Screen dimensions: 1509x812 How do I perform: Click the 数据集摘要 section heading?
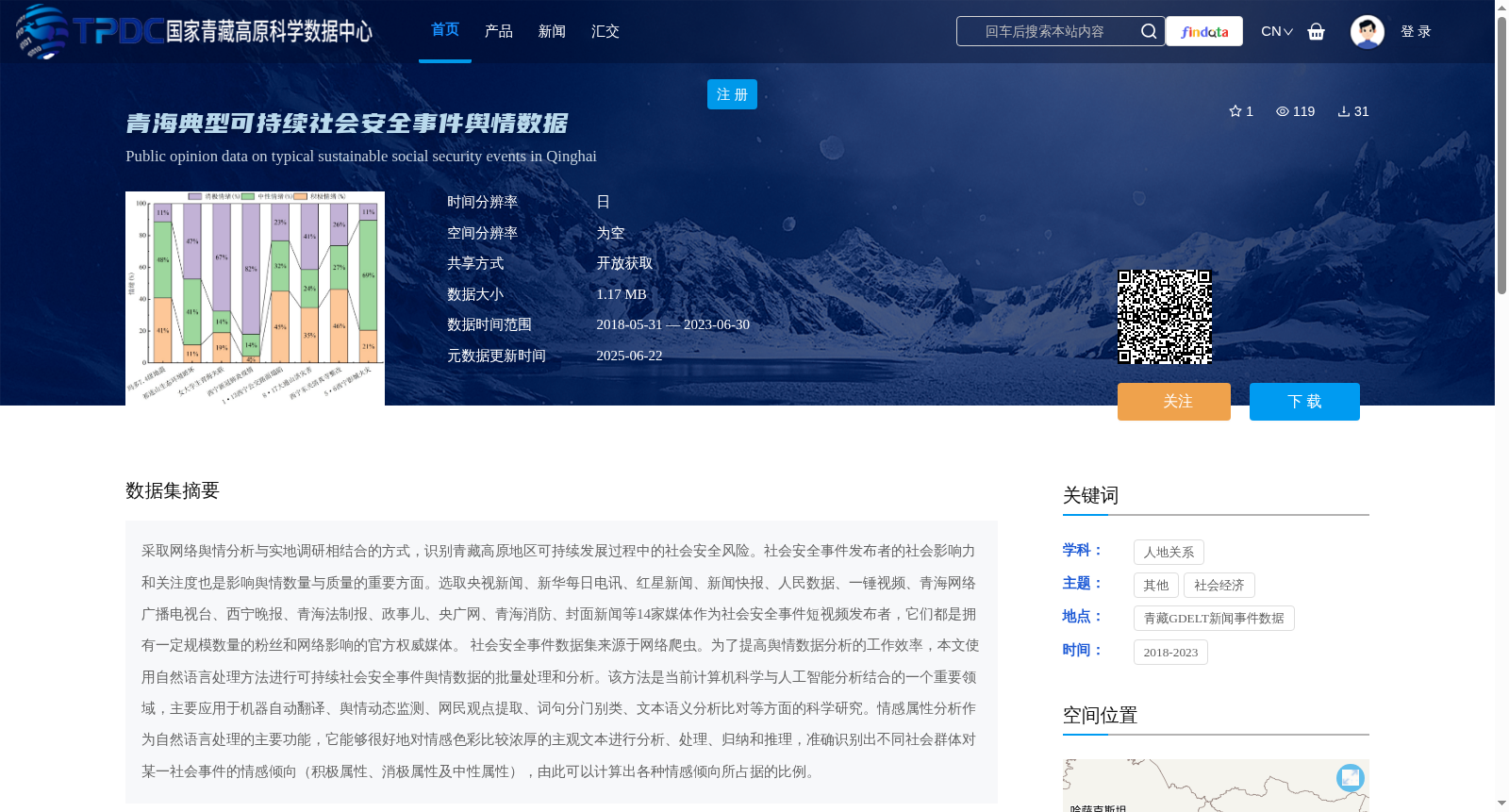pos(173,490)
